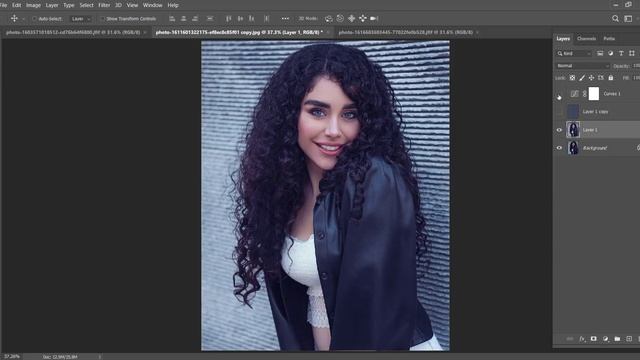
Task: Open the layer filter Kind dropdown
Action: [574, 53]
